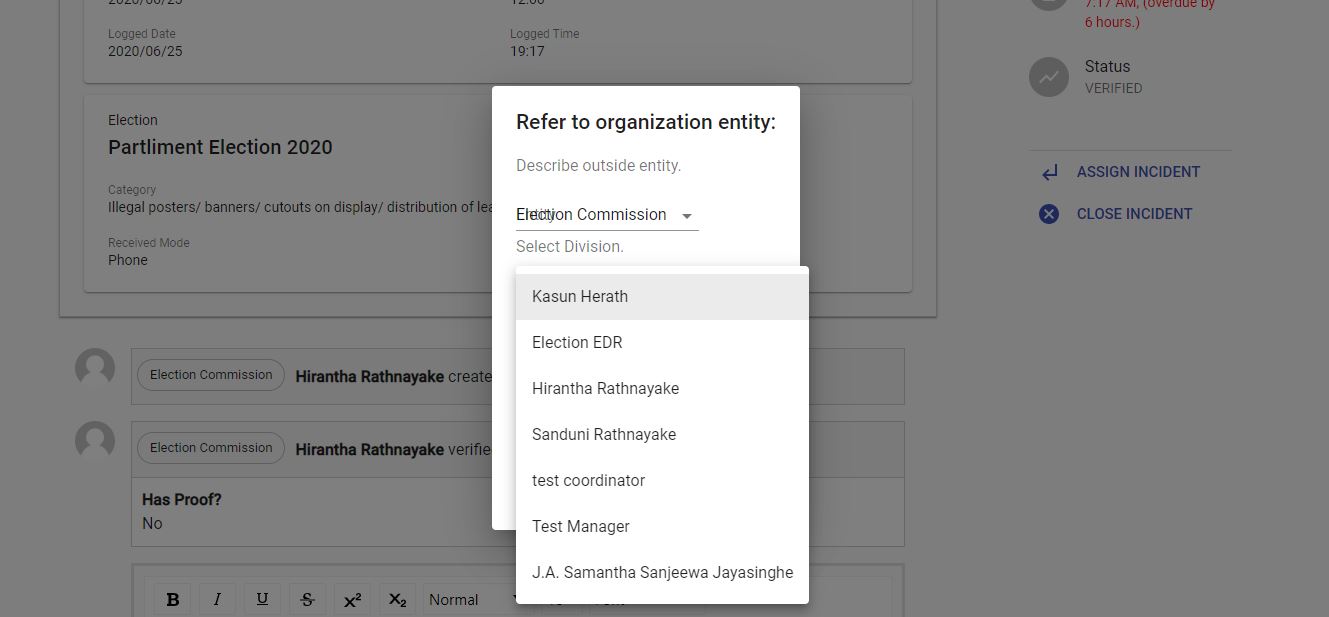Viewport: 1329px width, 617px height.
Task: Click the avatar icon on Hirantha's first comment
Action: (x=94, y=368)
